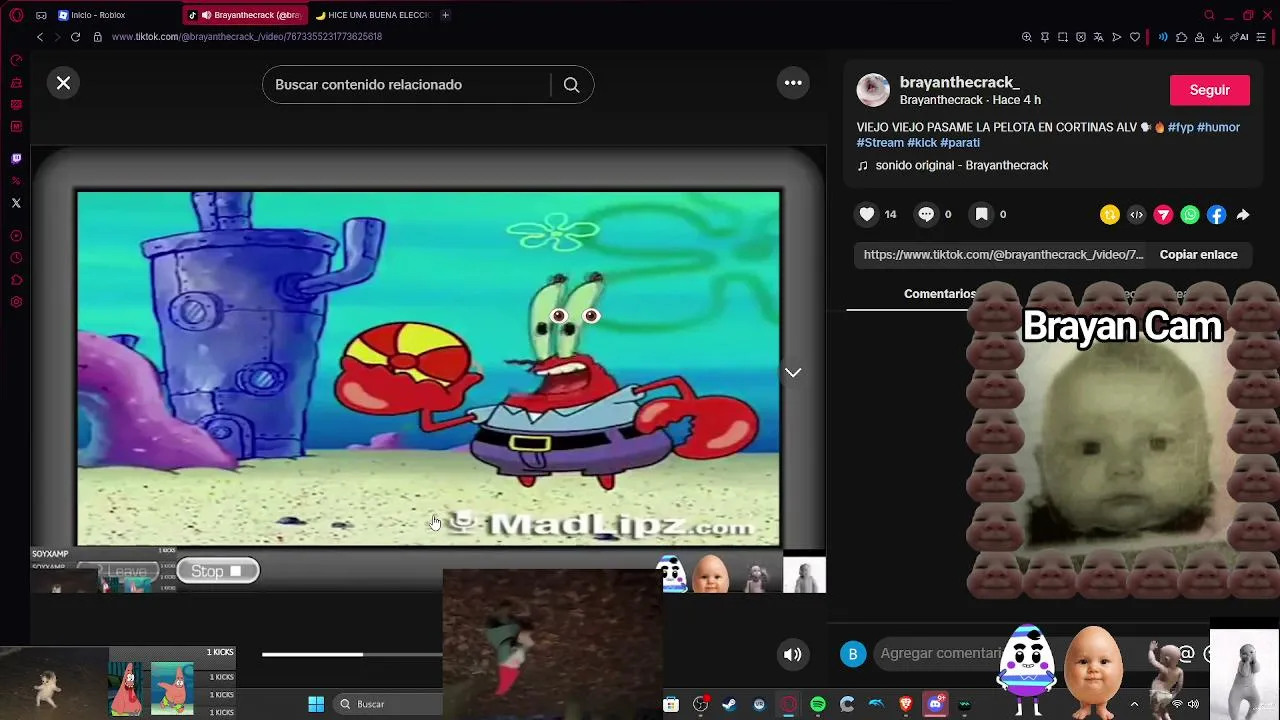Like the video with the heart icon
Viewport: 1280px width, 720px height.
coord(867,214)
